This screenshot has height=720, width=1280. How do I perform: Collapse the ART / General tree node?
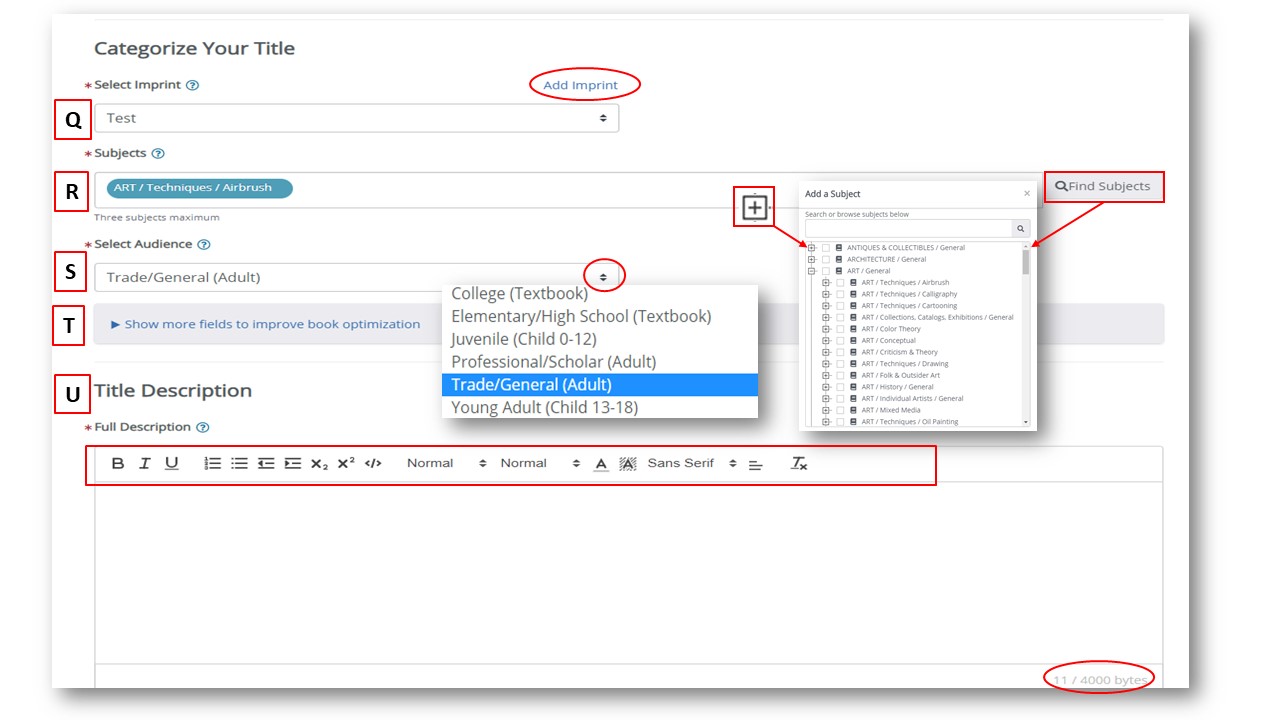[x=812, y=271]
